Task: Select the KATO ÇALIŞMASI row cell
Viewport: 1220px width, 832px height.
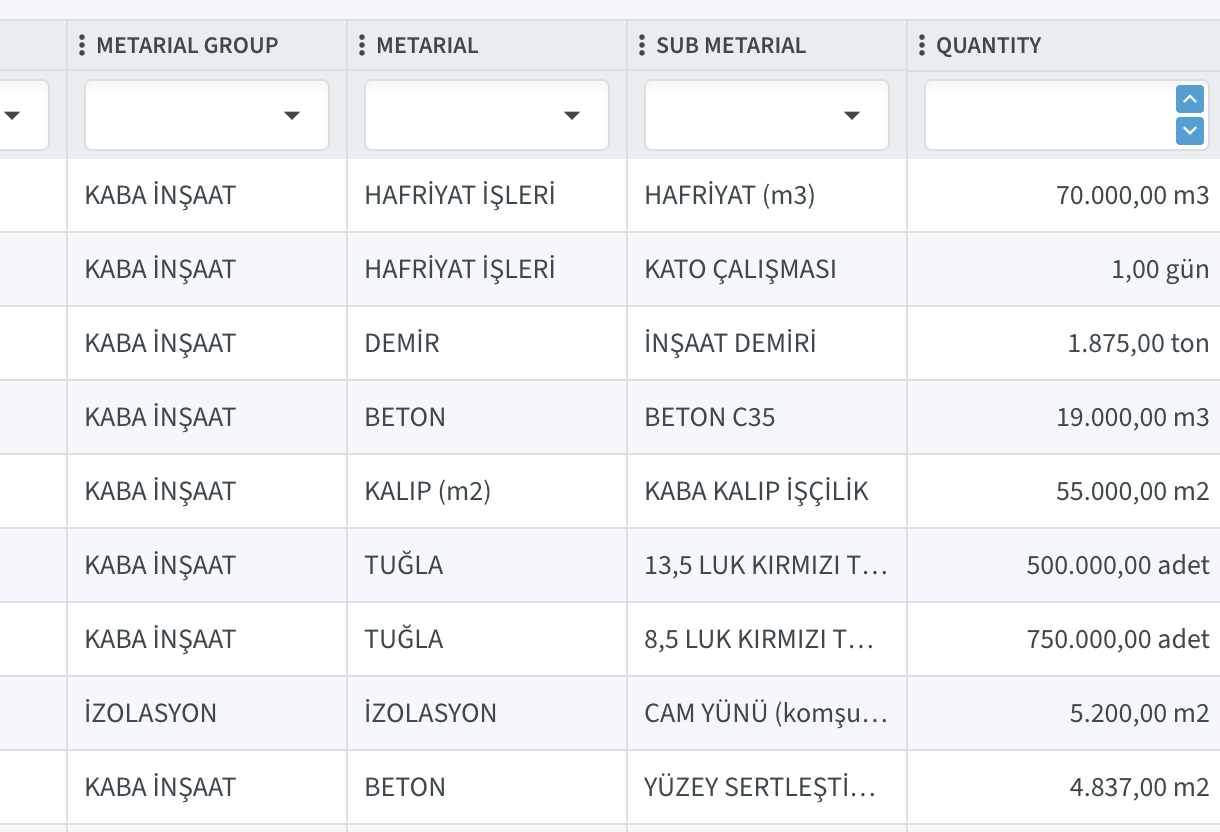Action: click(x=767, y=269)
